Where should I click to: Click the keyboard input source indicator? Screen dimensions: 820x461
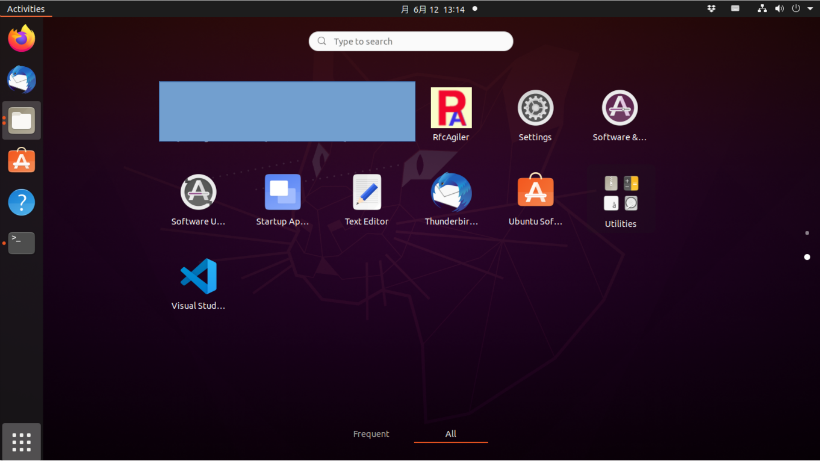click(x=735, y=8)
